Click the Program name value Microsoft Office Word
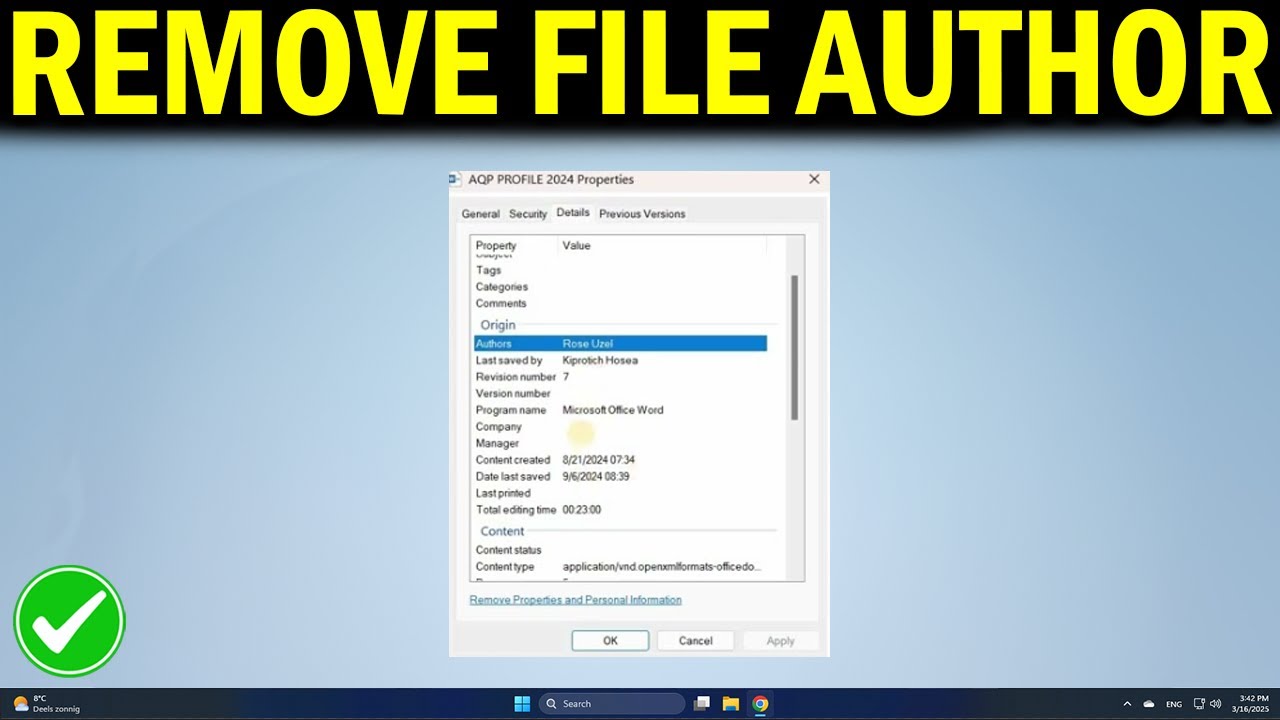Viewport: 1280px width, 720px height. coord(613,410)
